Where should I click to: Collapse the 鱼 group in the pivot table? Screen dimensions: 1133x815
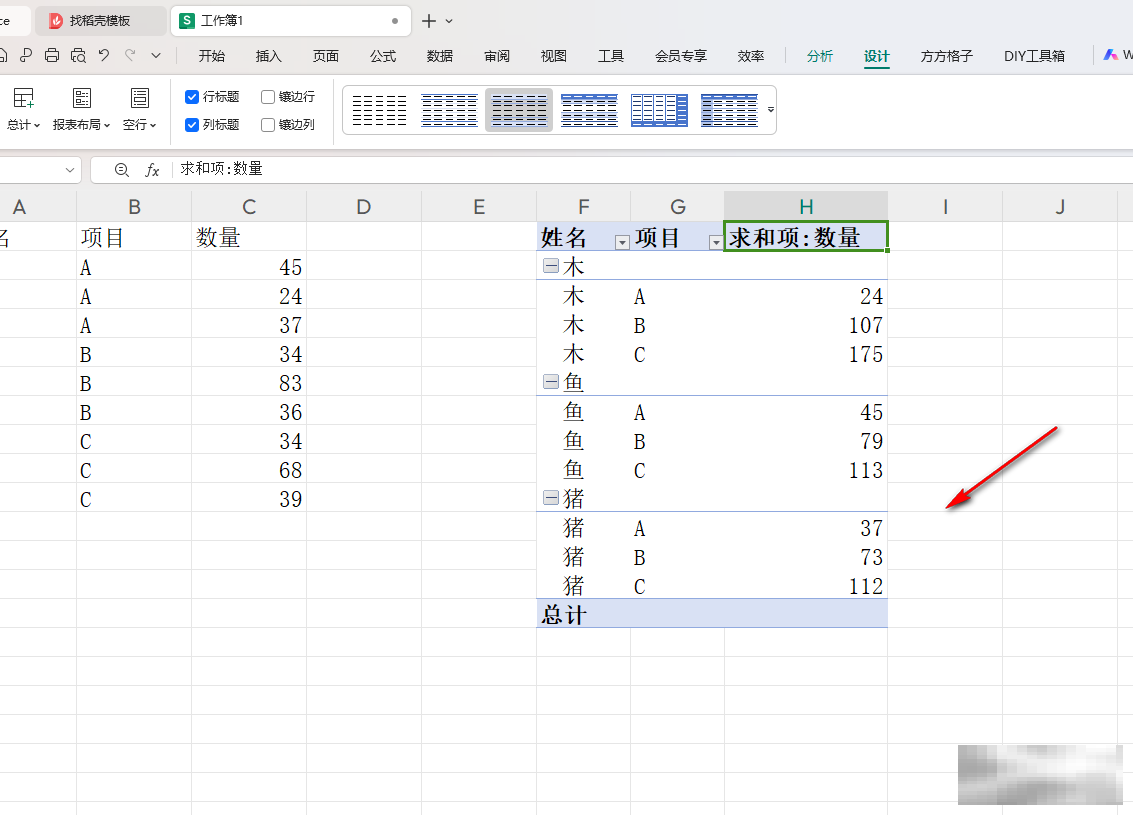coord(551,381)
